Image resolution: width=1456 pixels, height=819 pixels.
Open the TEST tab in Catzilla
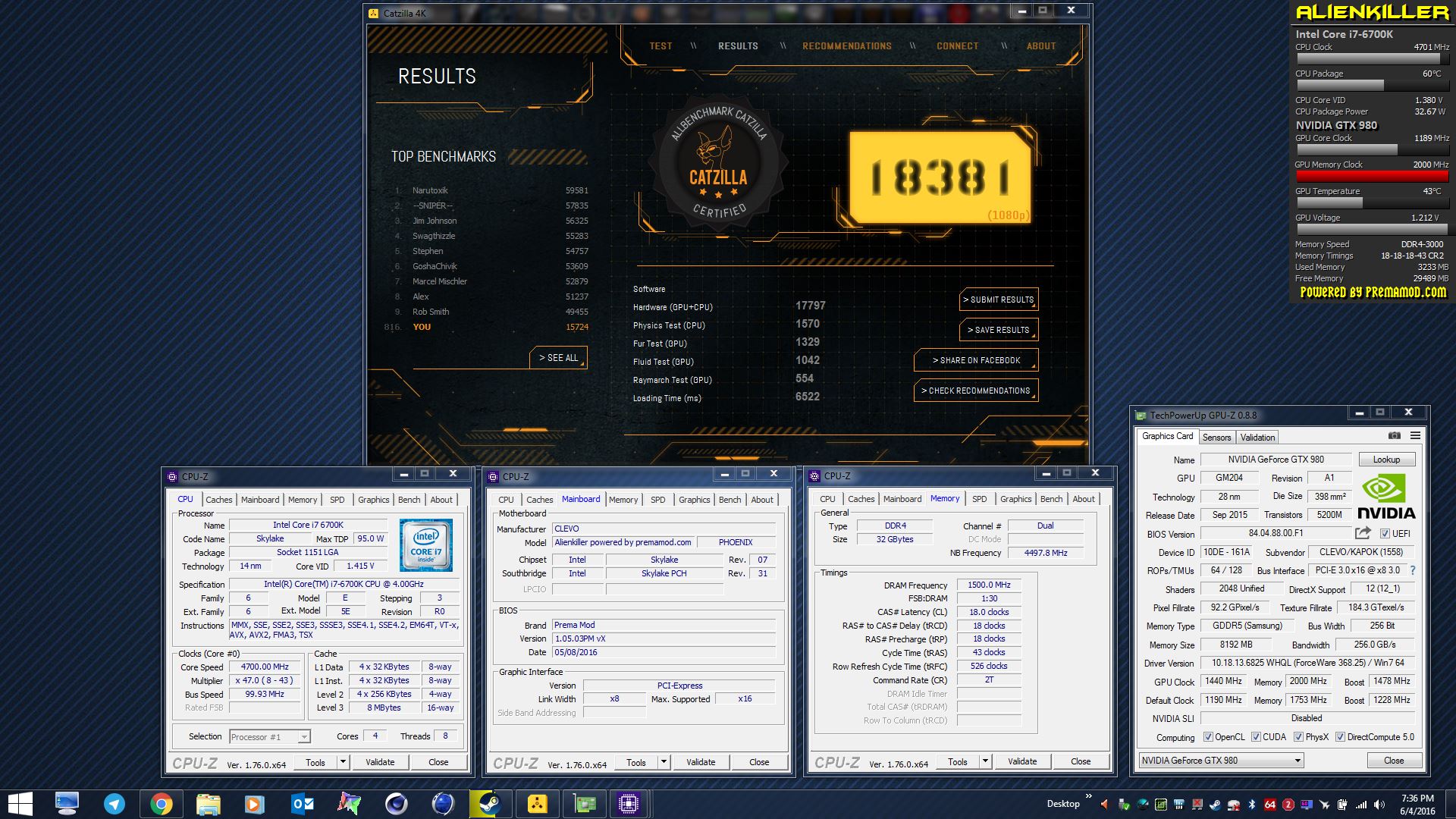click(661, 46)
